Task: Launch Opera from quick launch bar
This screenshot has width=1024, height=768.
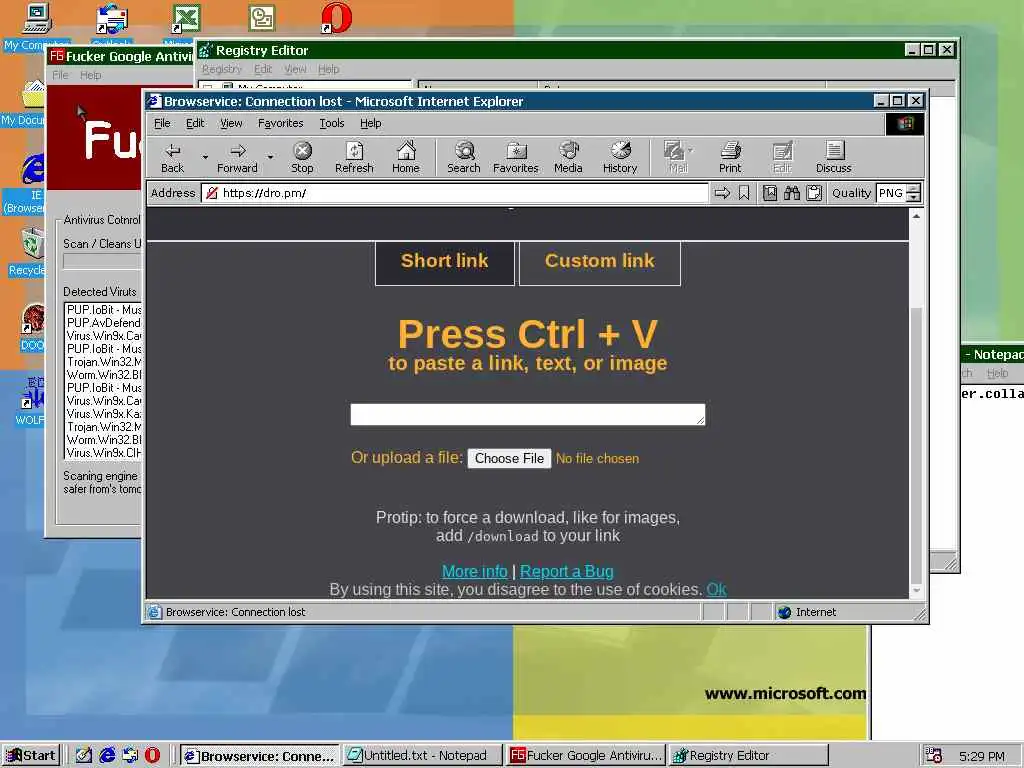Action: pos(152,755)
